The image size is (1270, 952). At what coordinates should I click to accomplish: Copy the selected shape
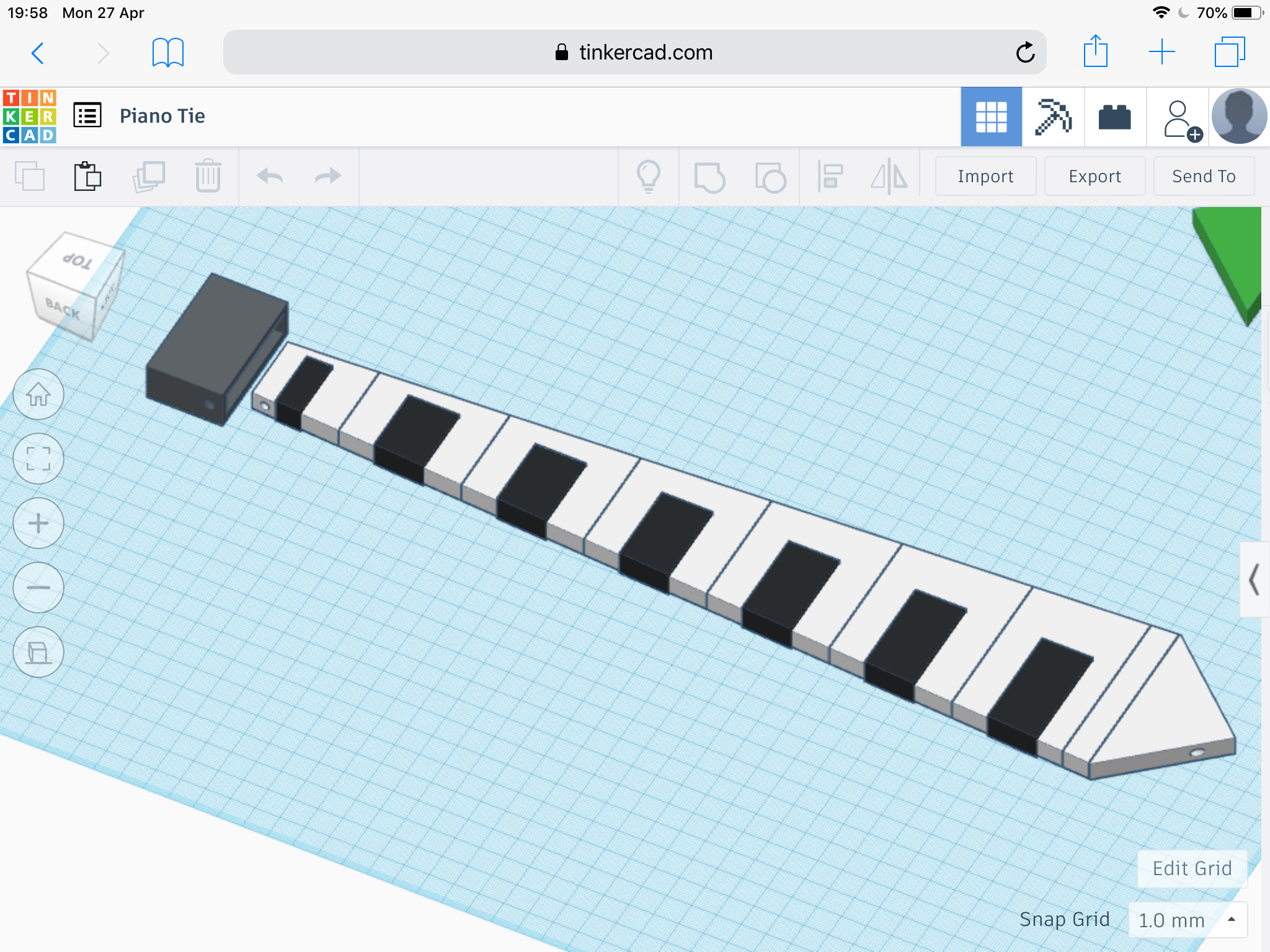[x=30, y=176]
